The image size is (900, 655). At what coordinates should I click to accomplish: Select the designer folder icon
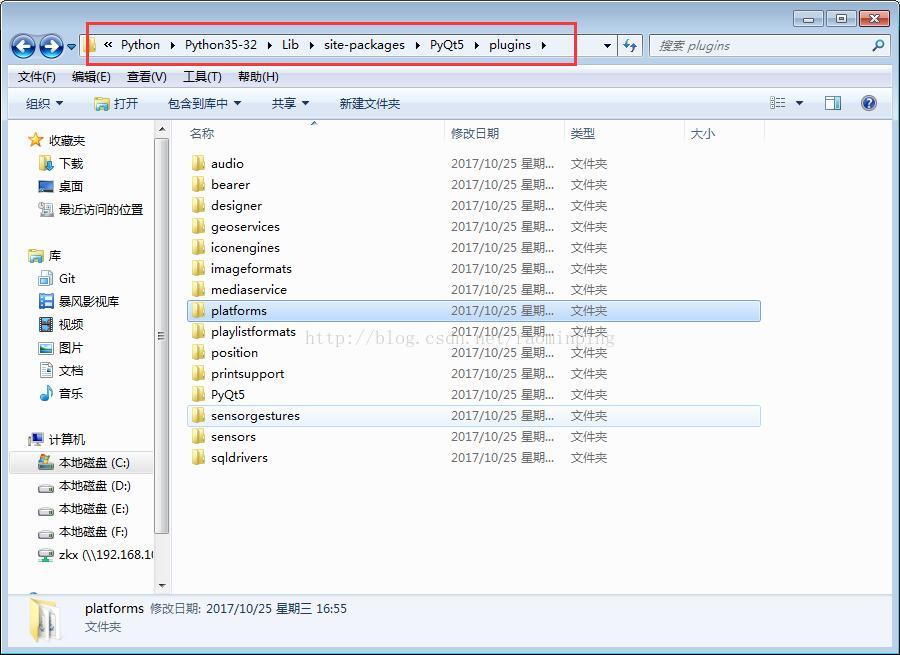coord(198,206)
